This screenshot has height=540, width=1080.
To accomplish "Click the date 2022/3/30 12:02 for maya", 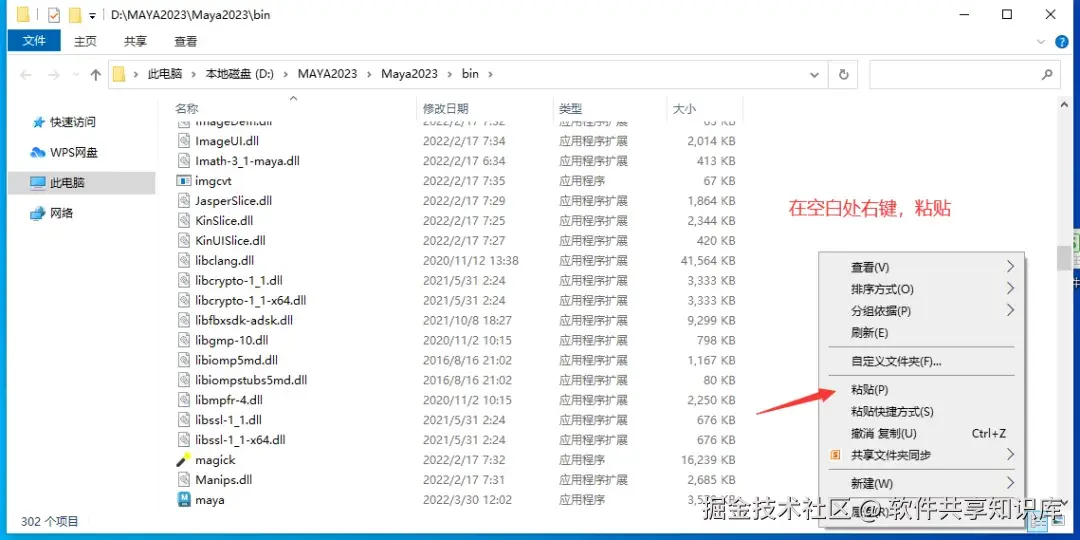I will pos(467,499).
